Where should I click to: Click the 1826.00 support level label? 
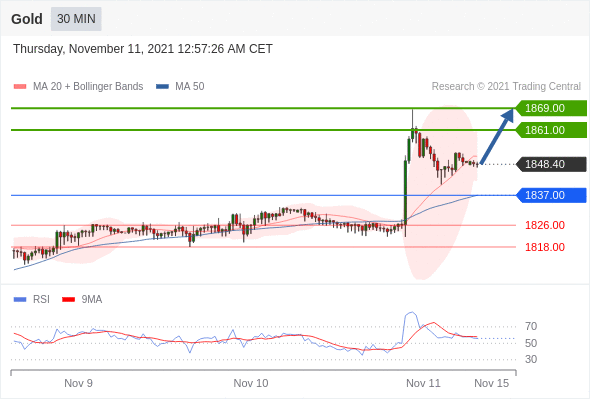(545, 225)
